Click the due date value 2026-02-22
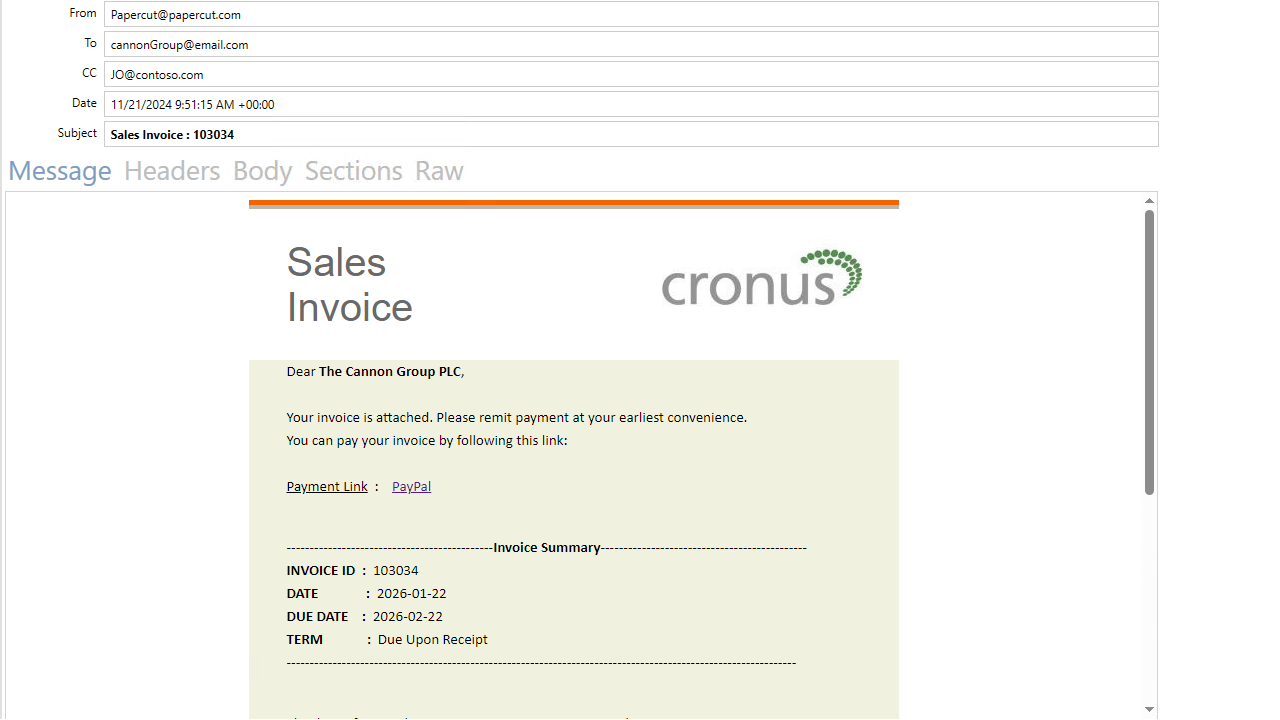 coord(408,617)
